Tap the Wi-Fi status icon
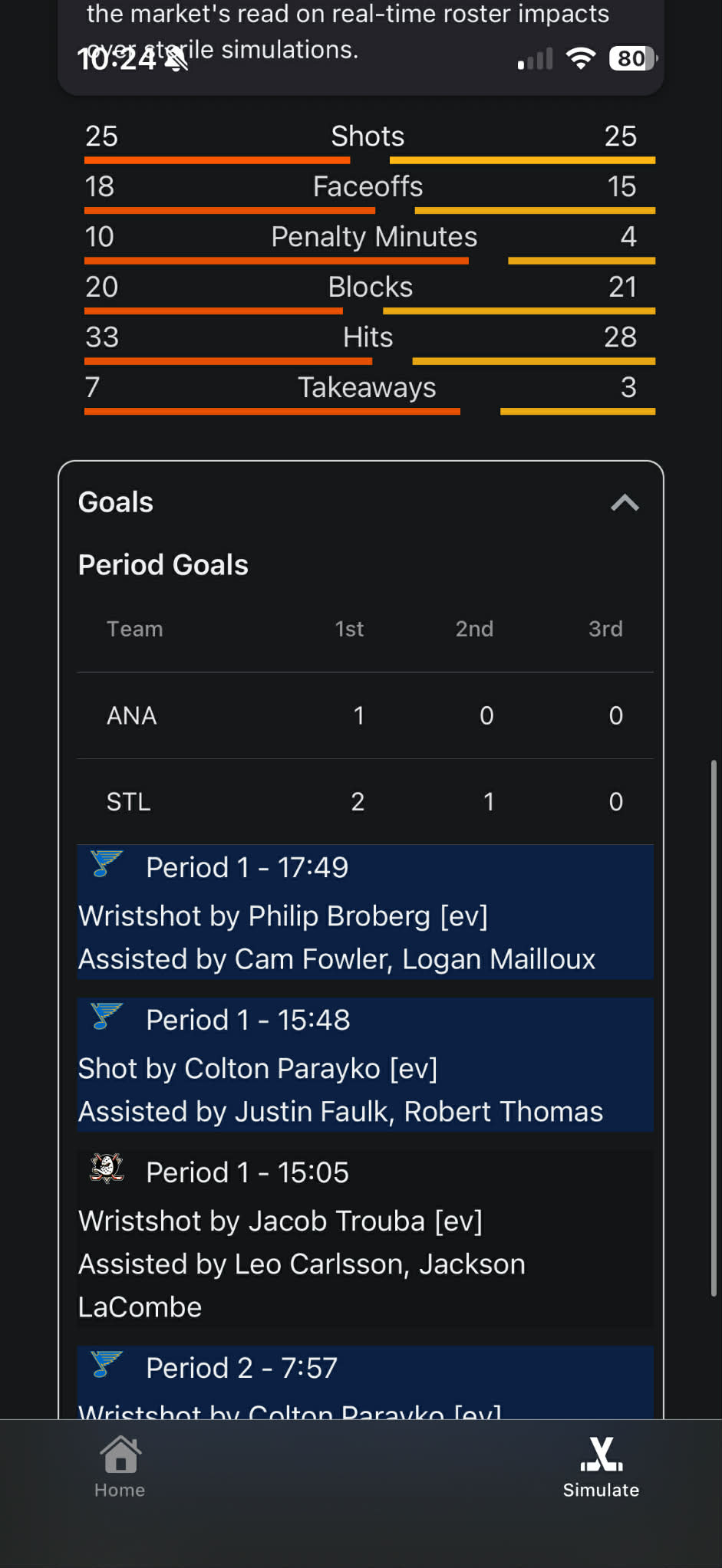This screenshot has width=722, height=1568. pyautogui.click(x=580, y=58)
